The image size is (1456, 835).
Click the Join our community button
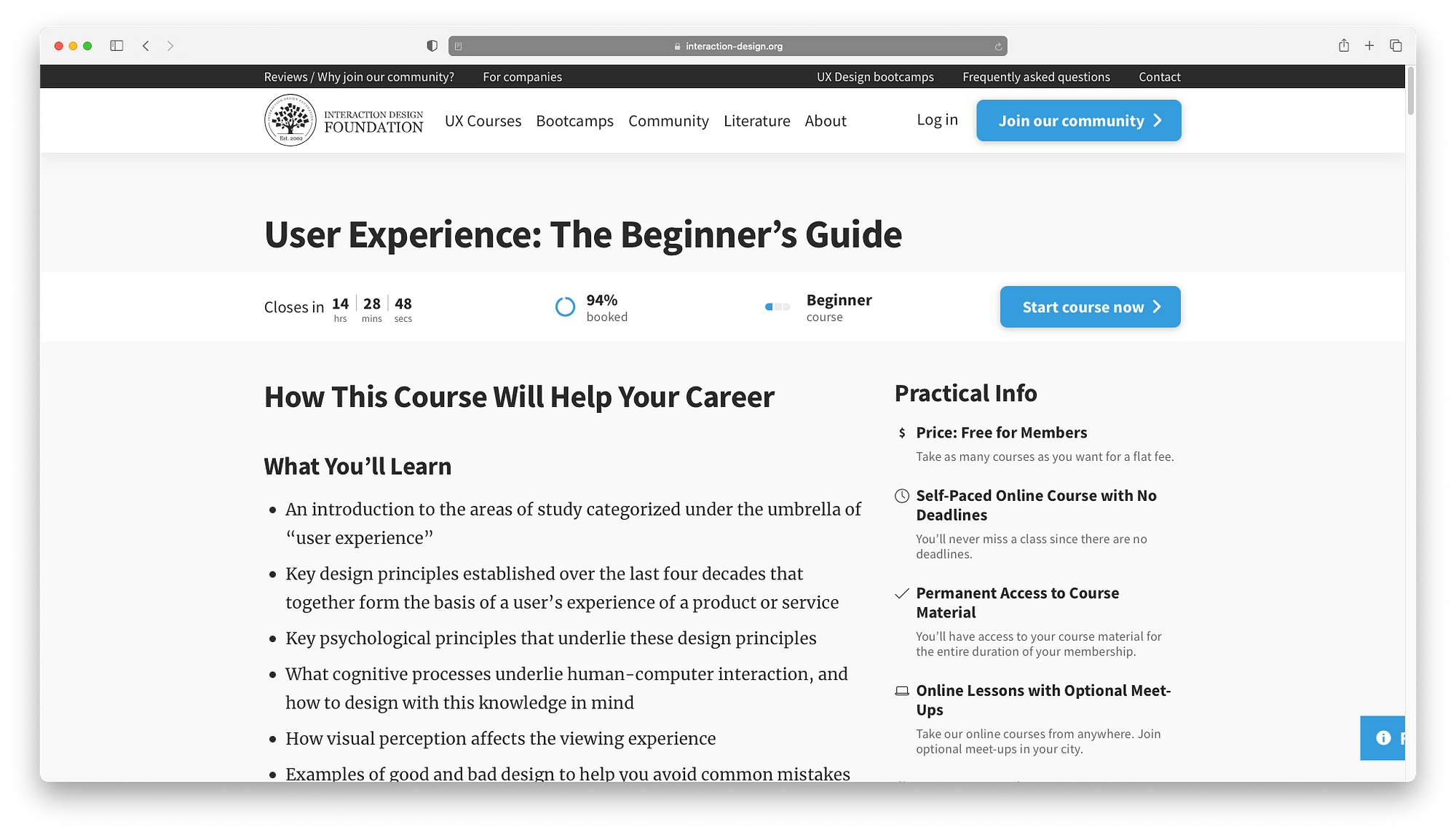pyautogui.click(x=1078, y=120)
